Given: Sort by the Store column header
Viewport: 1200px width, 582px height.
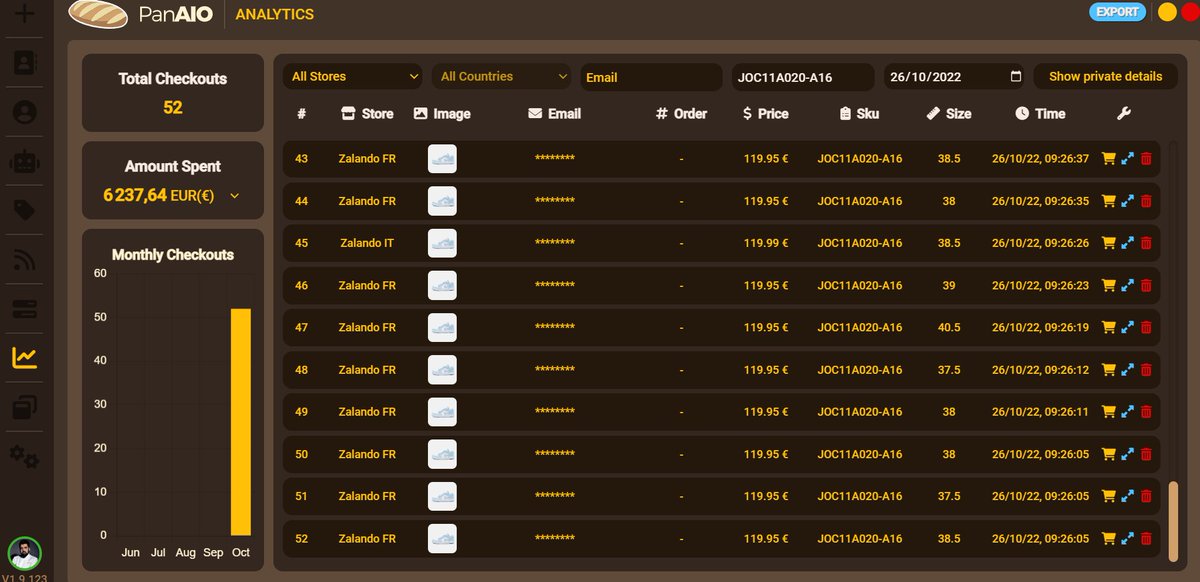Looking at the screenshot, I should click(x=367, y=114).
